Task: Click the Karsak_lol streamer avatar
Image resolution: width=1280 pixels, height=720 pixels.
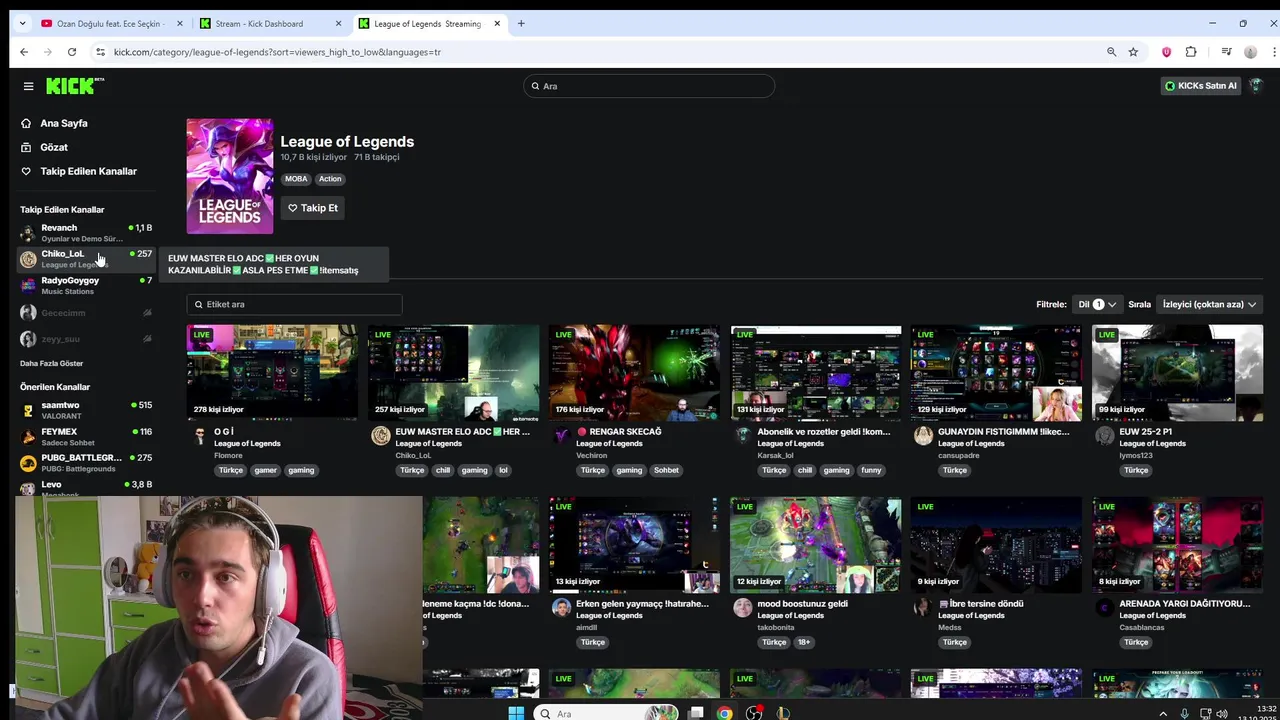Action: pyautogui.click(x=742, y=435)
